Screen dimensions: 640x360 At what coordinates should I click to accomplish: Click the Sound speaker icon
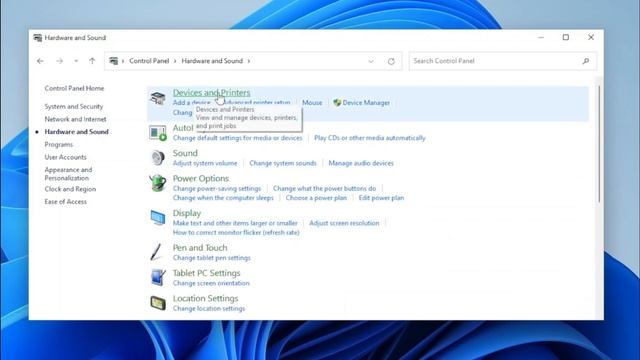coord(158,158)
